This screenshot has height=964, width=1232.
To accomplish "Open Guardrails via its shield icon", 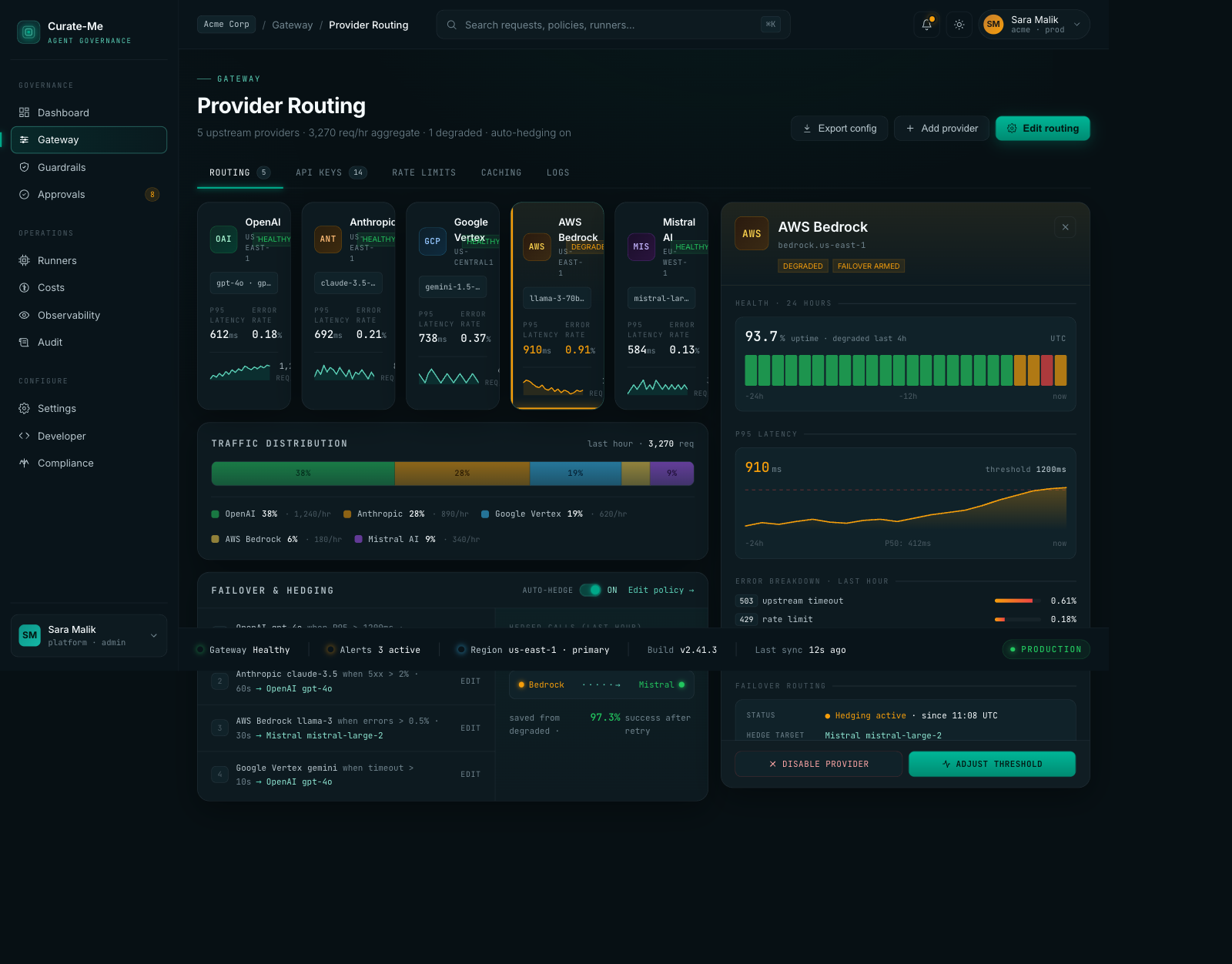I will click(24, 167).
